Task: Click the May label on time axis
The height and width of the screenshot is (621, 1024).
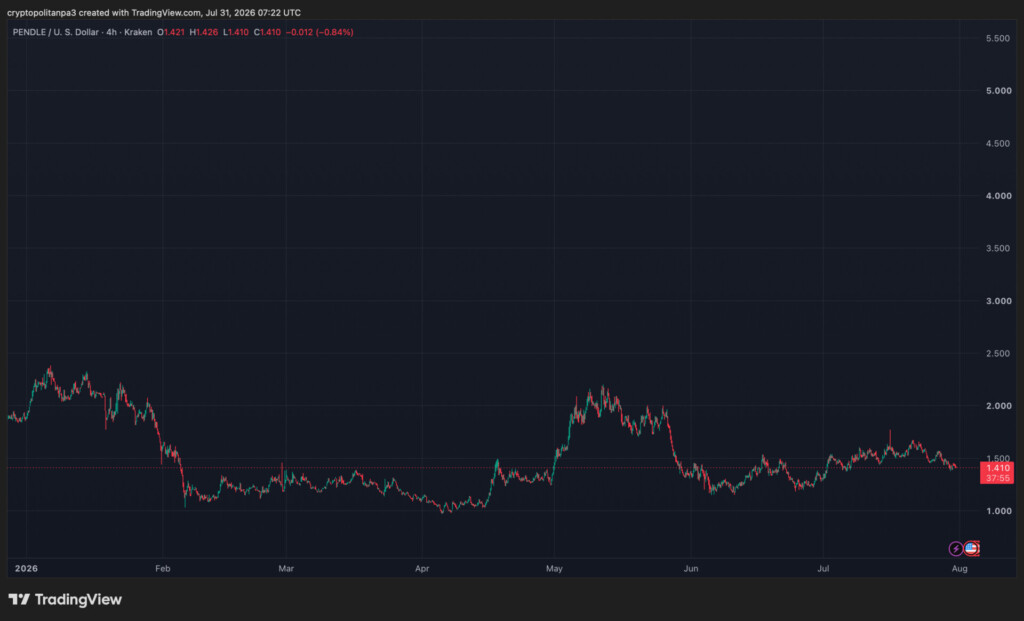Action: (x=554, y=569)
